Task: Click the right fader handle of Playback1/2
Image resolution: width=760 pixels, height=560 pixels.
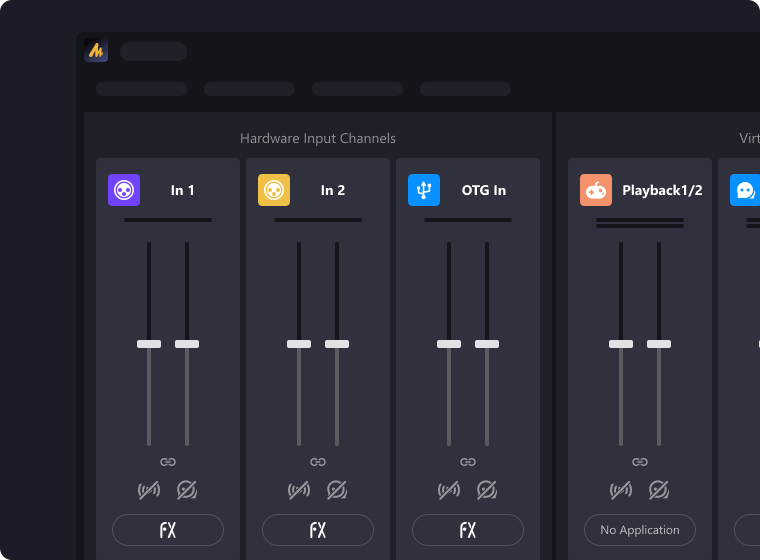Action: pyautogui.click(x=659, y=344)
